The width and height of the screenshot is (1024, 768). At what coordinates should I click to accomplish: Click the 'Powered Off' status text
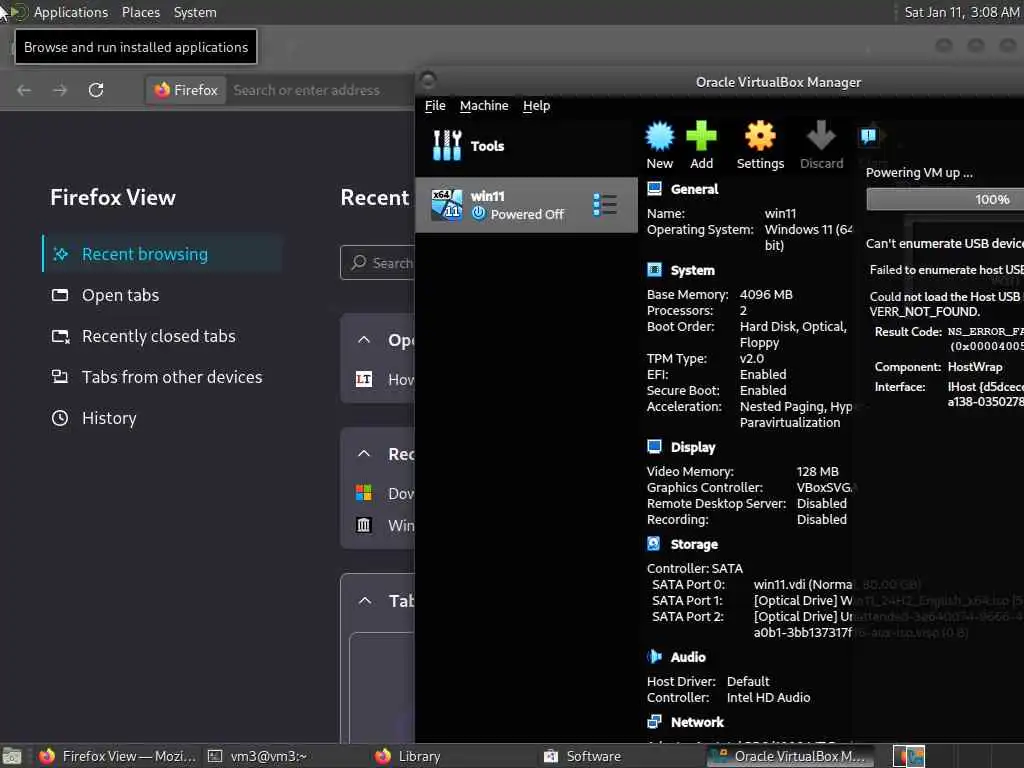point(526,214)
